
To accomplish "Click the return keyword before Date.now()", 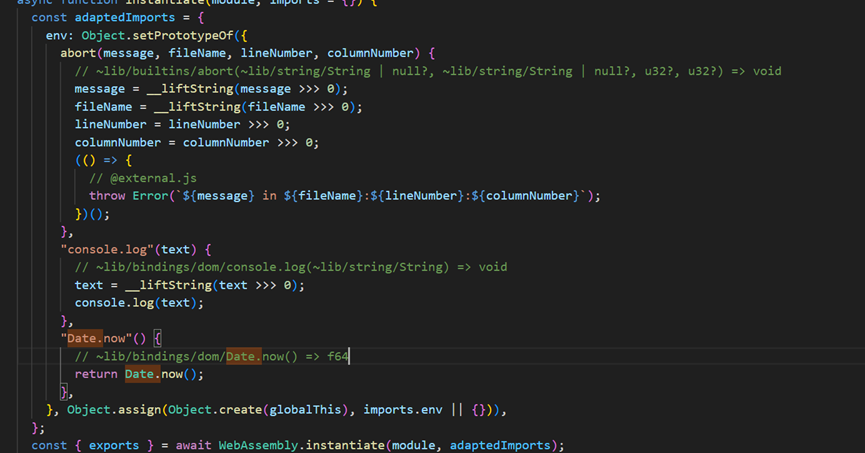I will [96, 374].
